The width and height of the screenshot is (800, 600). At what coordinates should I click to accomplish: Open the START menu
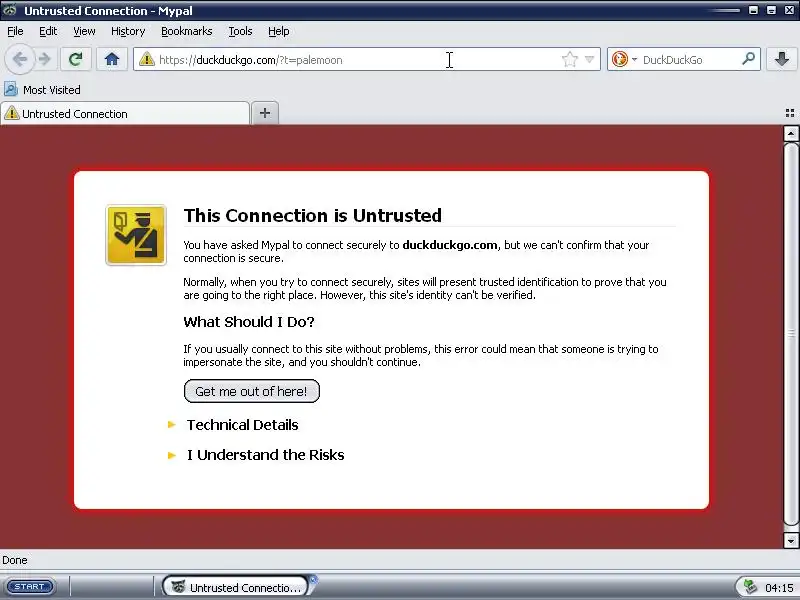click(30, 587)
